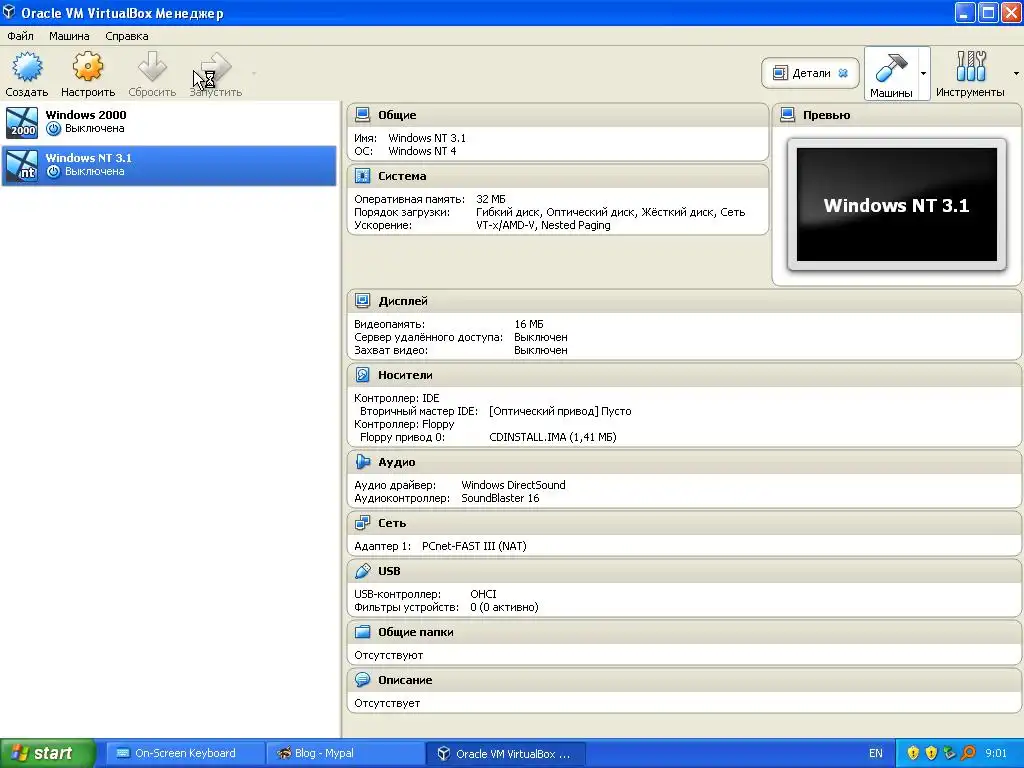Open the USB section header link
The width and height of the screenshot is (1024, 768).
389,571
